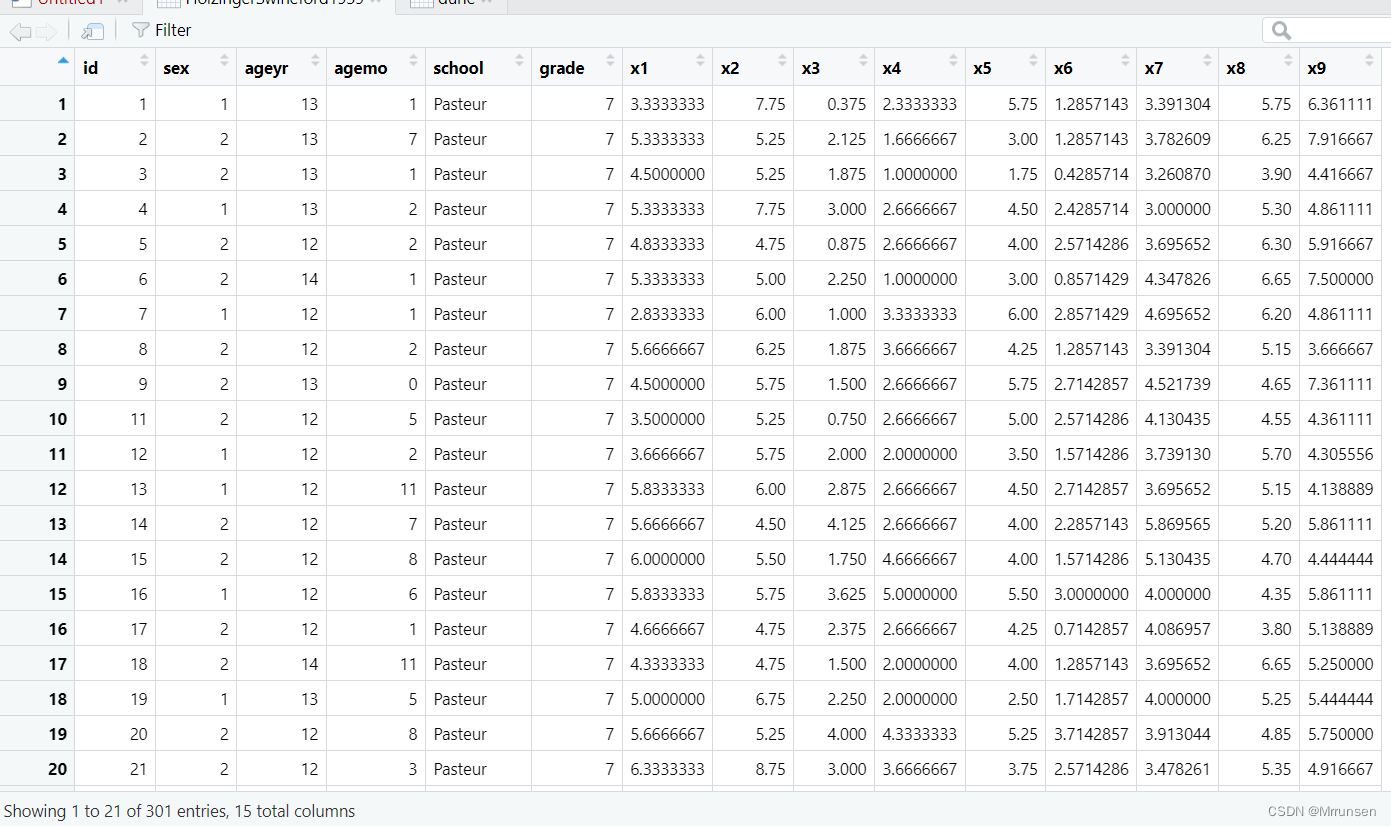Show data viewer in new window
The image size is (1391, 826).
(x=93, y=32)
